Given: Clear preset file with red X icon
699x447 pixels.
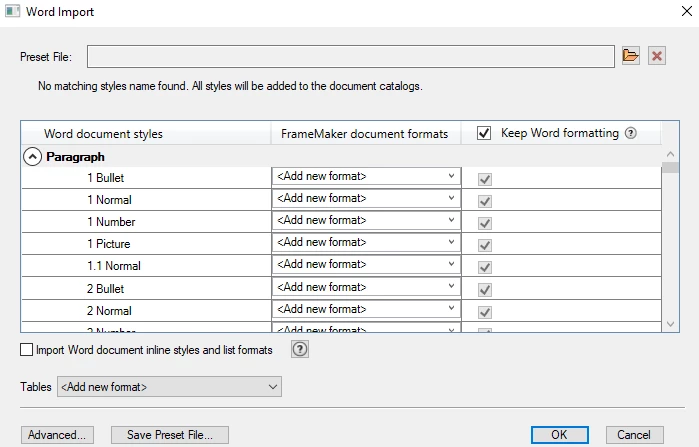Looking at the screenshot, I should click(657, 56).
